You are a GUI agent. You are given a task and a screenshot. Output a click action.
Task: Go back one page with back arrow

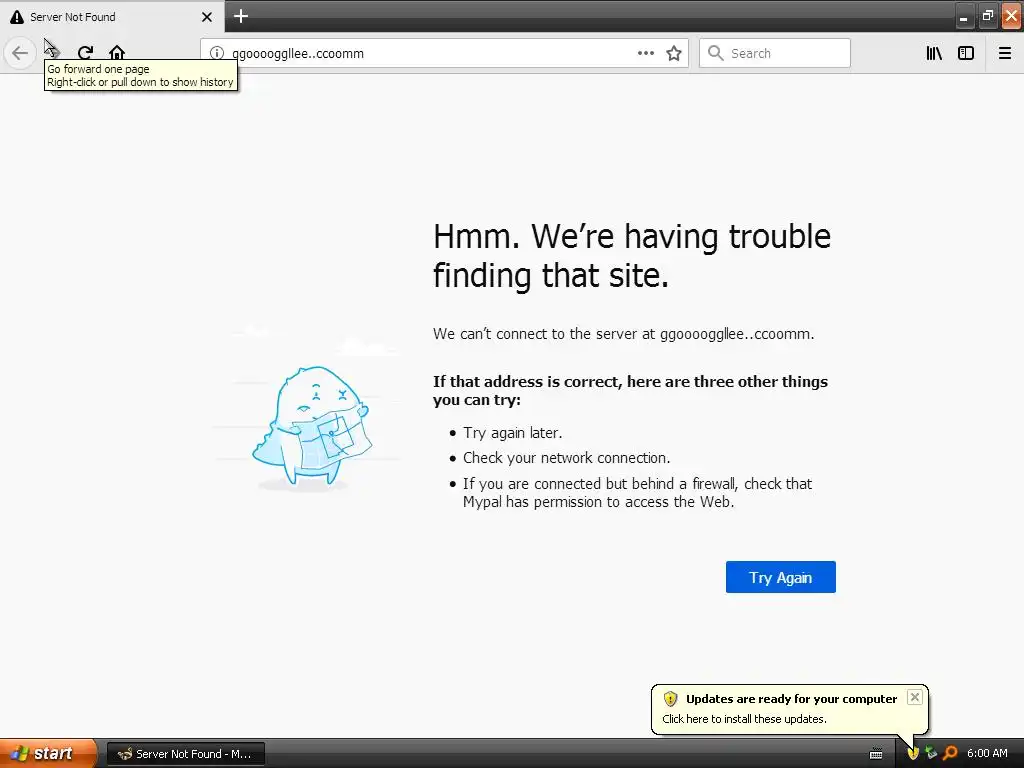20,53
